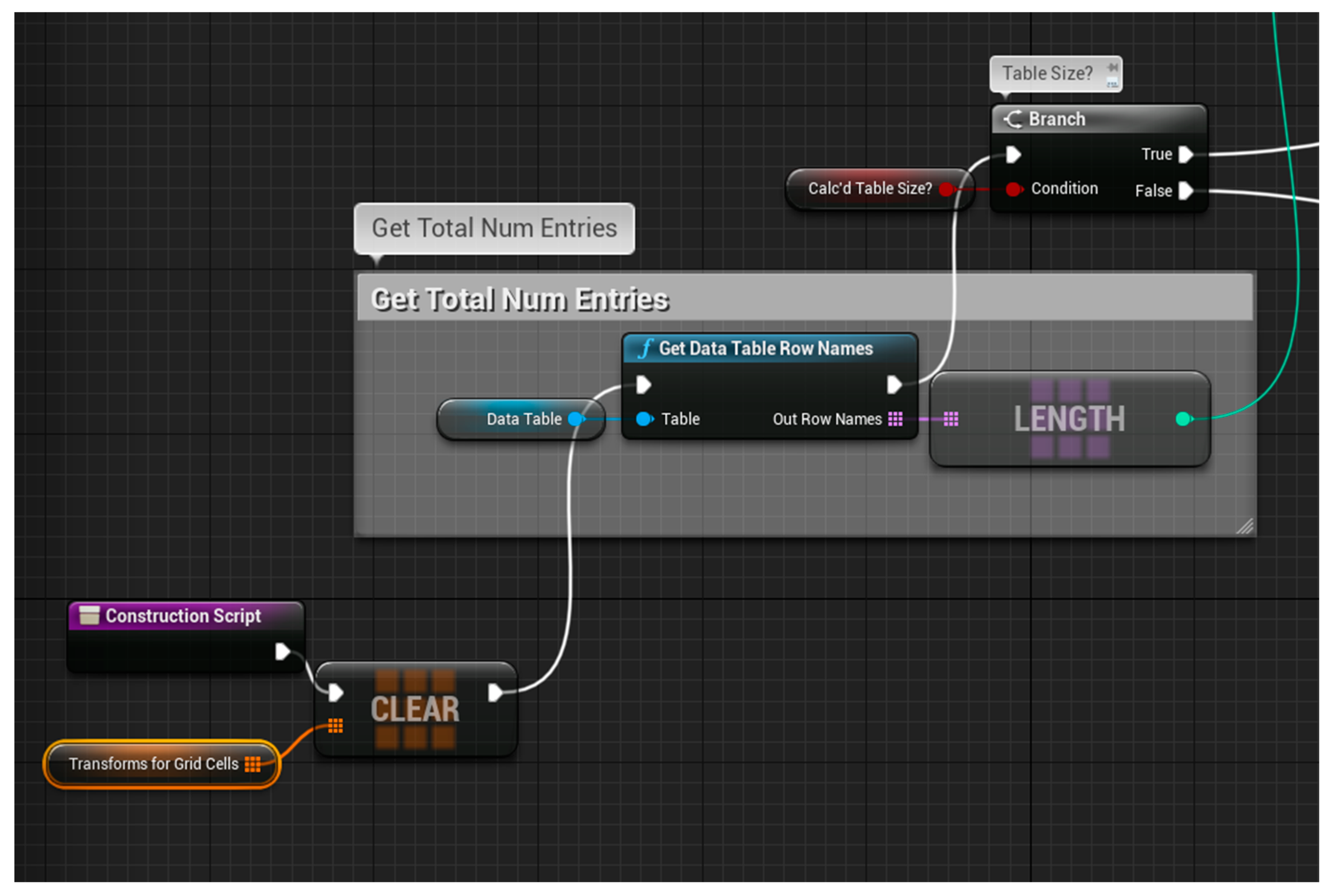
Task: Click the CLEAR node orange array input pin
Action: [x=335, y=726]
